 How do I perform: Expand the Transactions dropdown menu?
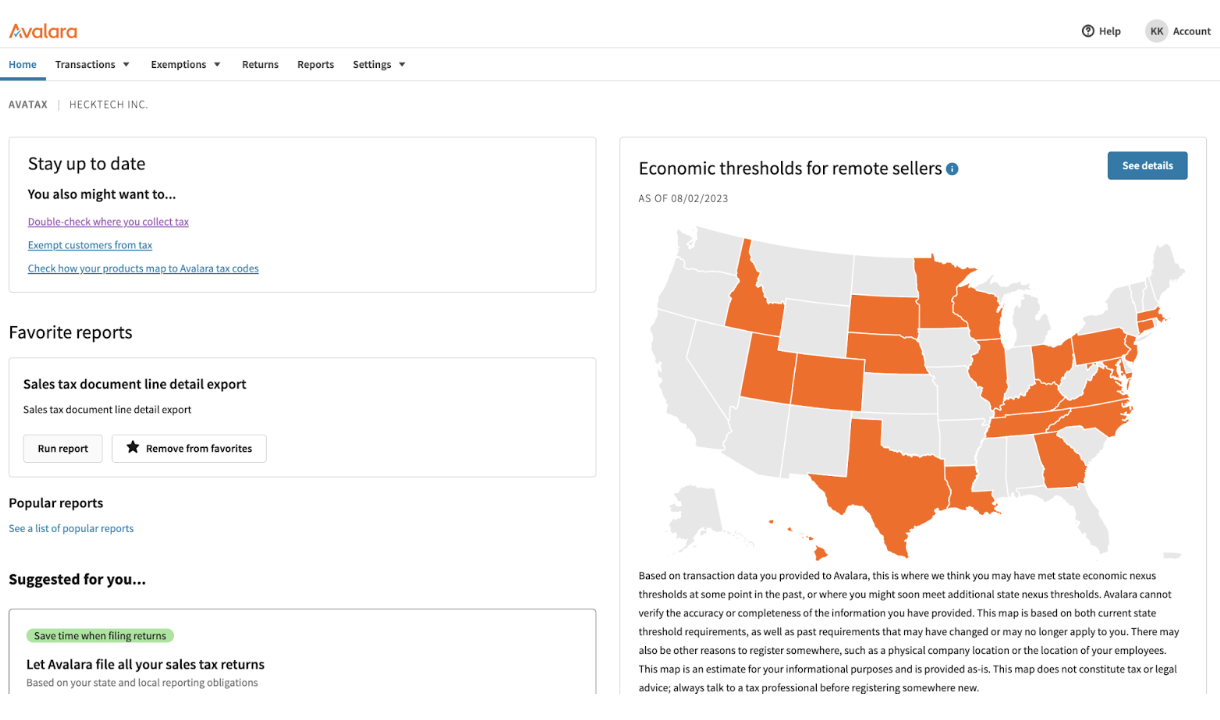(92, 65)
